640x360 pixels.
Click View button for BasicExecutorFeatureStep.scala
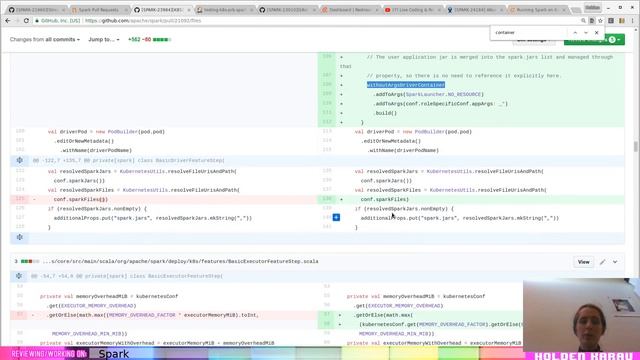[583, 262]
